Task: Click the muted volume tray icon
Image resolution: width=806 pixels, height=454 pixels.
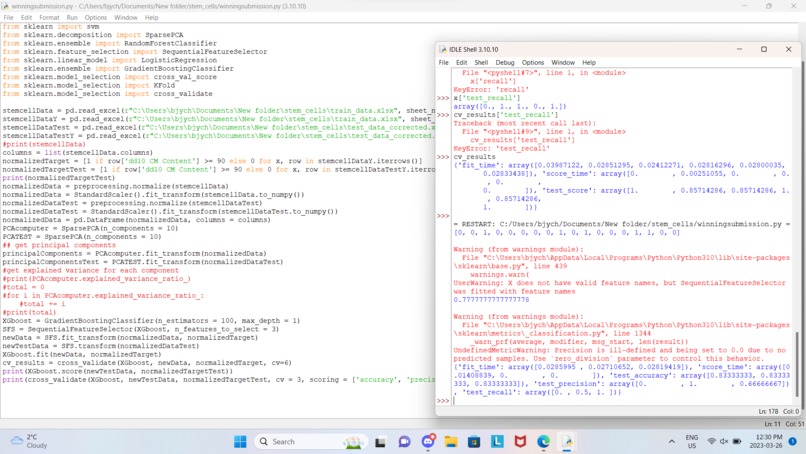Action: (724, 442)
